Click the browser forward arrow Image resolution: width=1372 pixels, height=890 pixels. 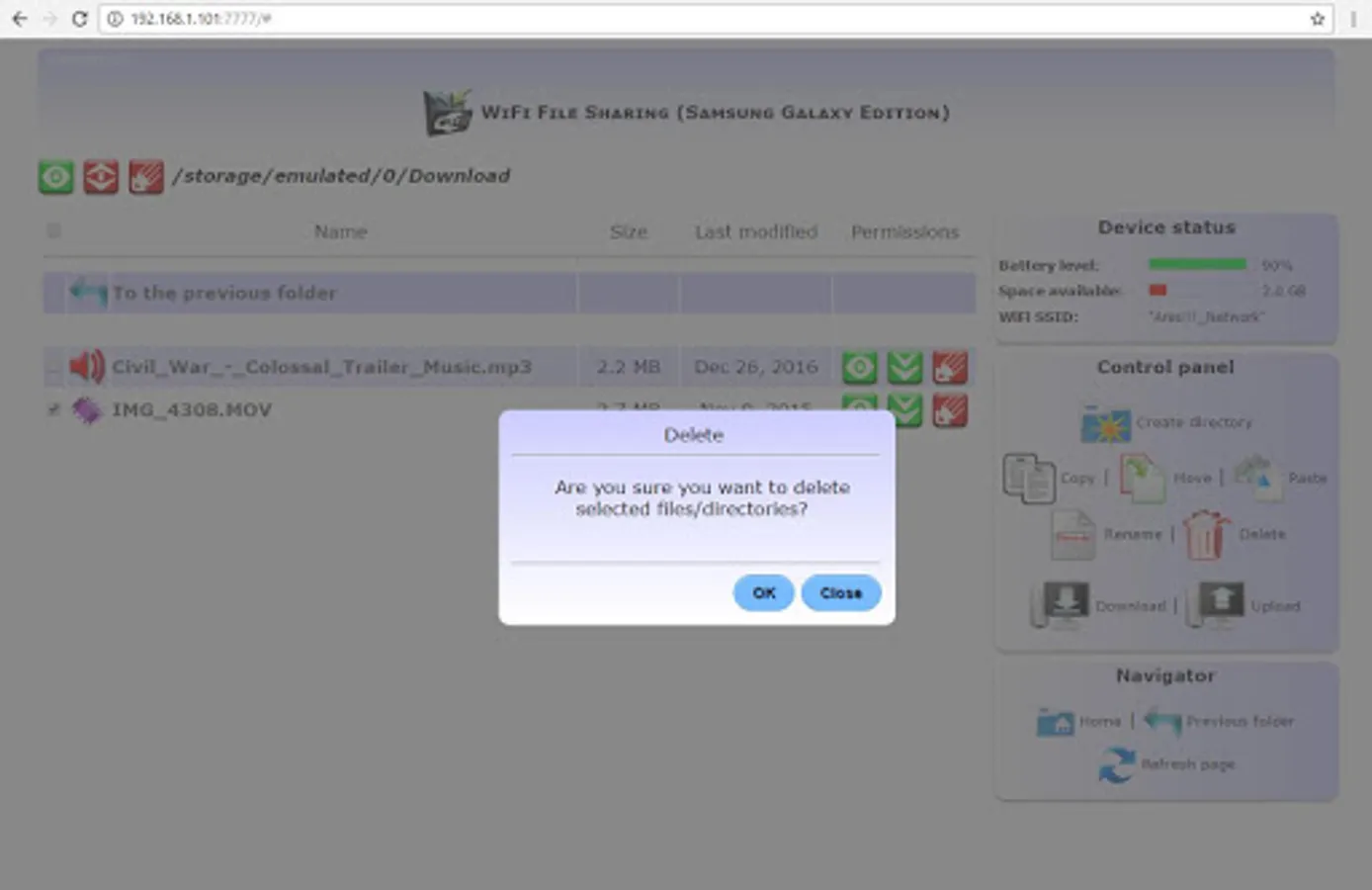coord(50,19)
